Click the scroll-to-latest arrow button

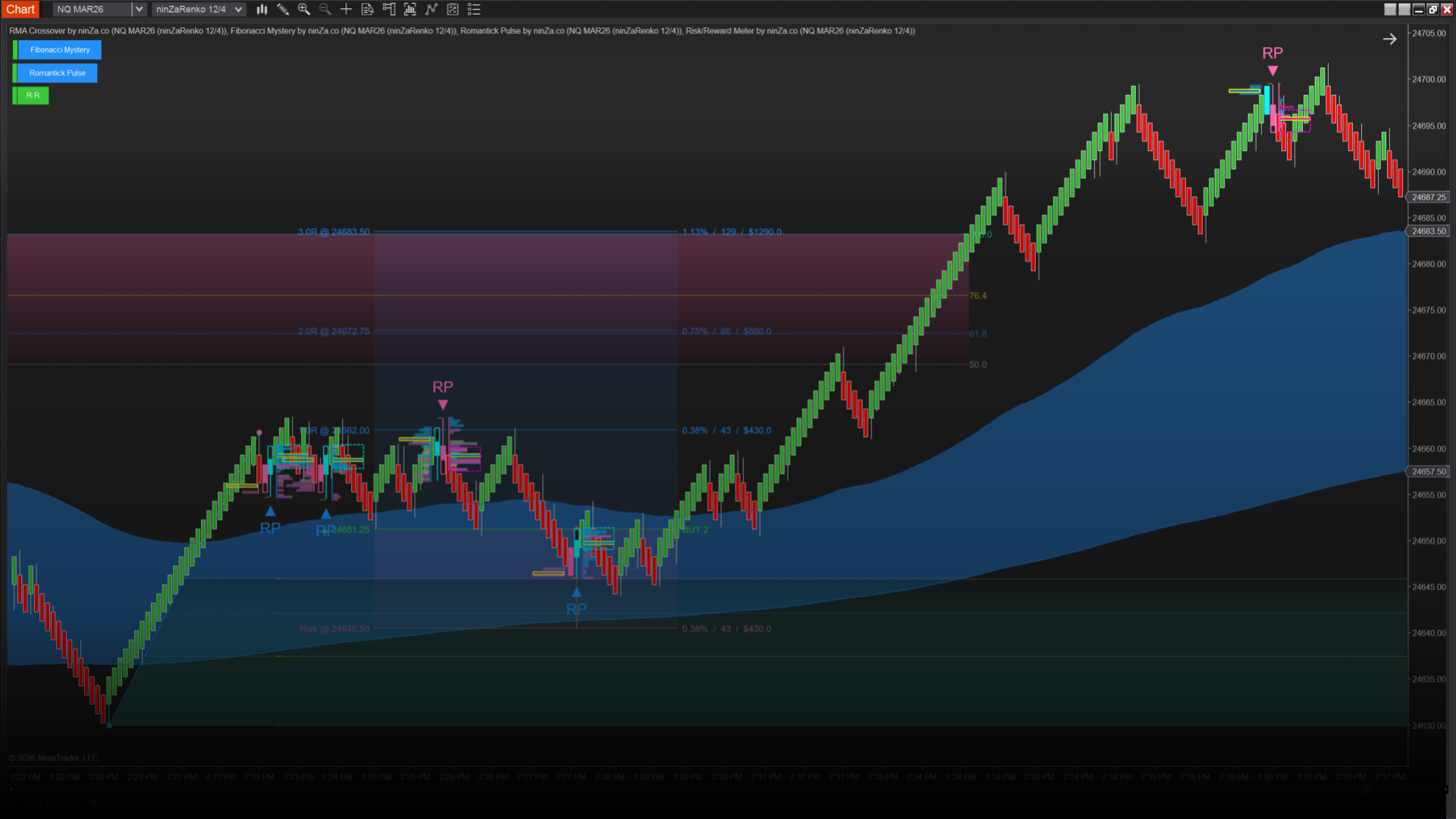1389,39
